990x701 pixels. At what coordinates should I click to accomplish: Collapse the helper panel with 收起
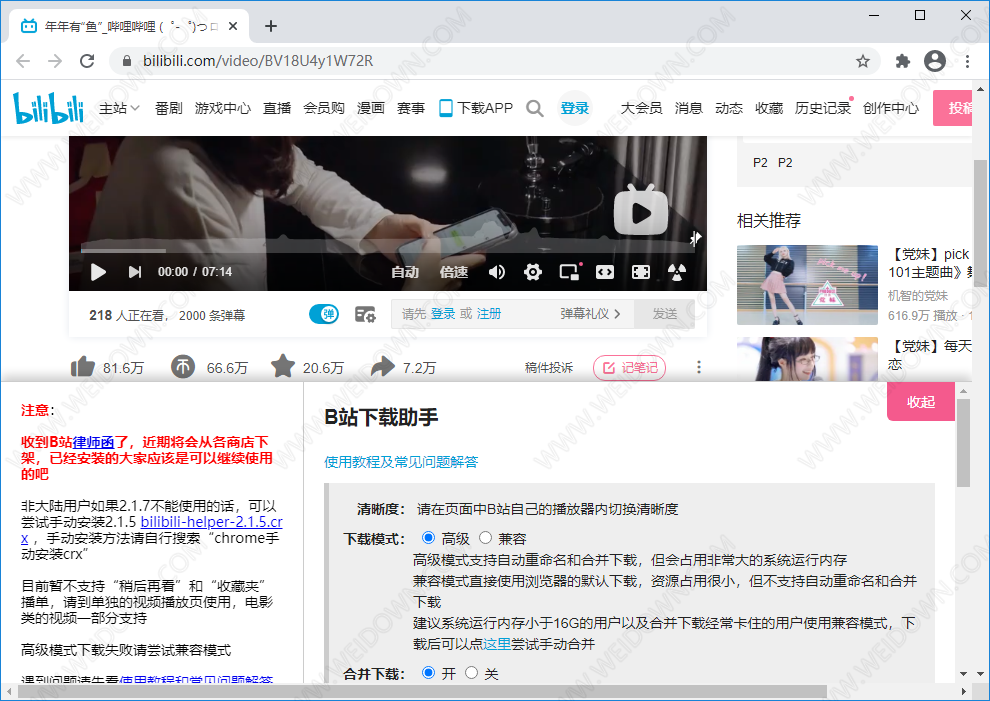[921, 402]
